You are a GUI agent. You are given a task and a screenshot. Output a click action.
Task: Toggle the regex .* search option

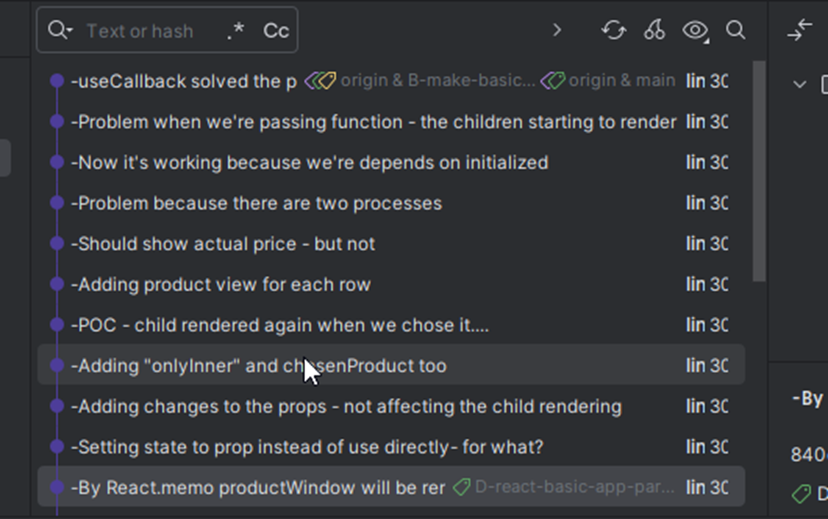[236, 31]
